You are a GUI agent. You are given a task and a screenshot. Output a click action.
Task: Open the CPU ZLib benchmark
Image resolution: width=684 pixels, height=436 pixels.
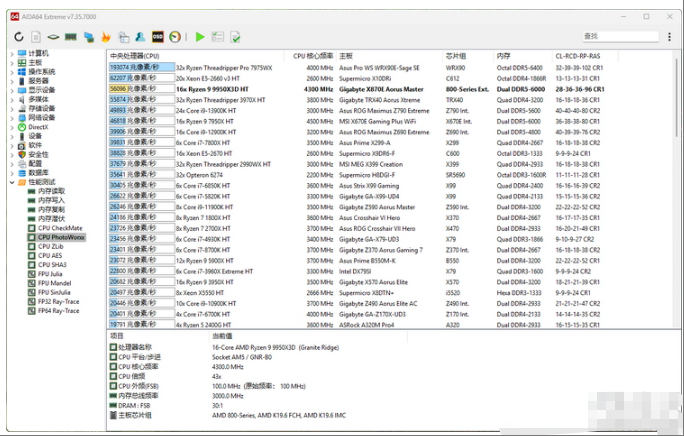tap(45, 246)
